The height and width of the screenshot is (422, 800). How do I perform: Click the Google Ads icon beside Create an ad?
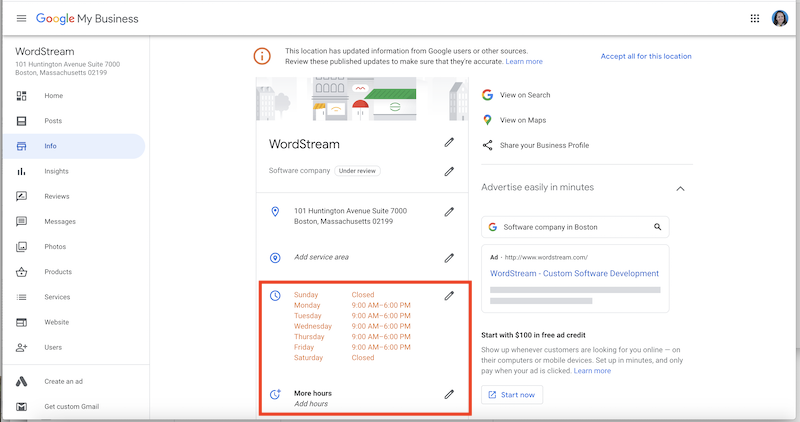click(21, 382)
